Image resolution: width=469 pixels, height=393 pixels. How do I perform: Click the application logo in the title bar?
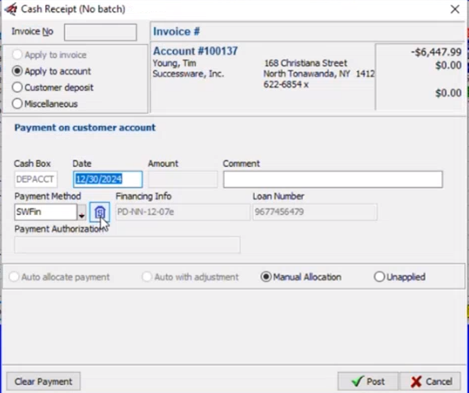[10, 9]
